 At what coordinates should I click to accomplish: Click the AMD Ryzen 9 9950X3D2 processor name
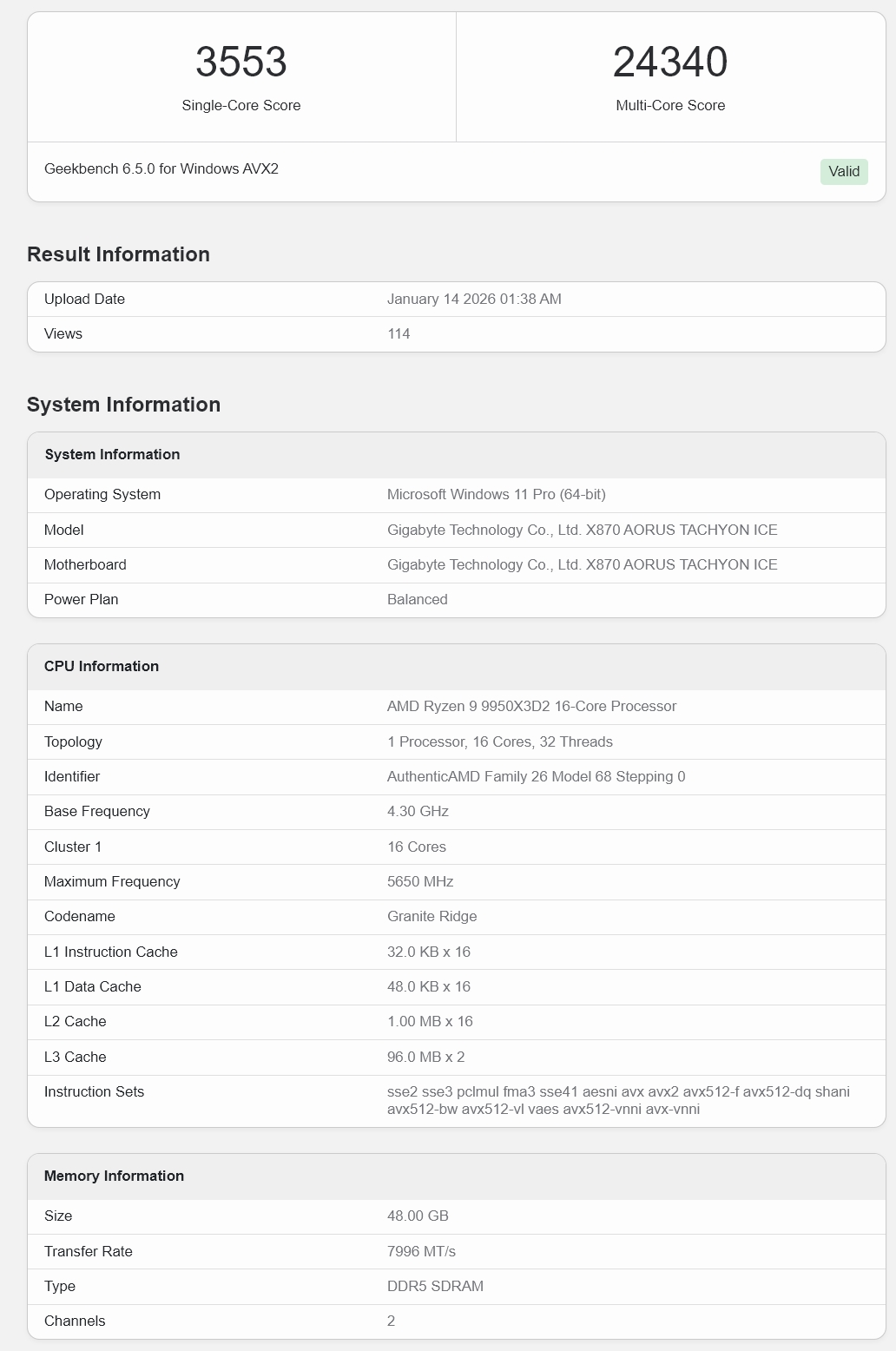point(531,706)
